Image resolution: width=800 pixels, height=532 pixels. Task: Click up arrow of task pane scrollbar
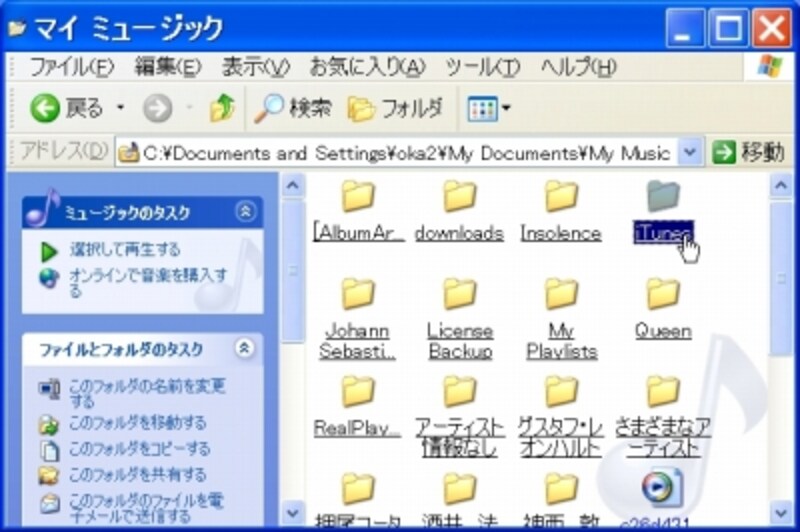pos(292,186)
